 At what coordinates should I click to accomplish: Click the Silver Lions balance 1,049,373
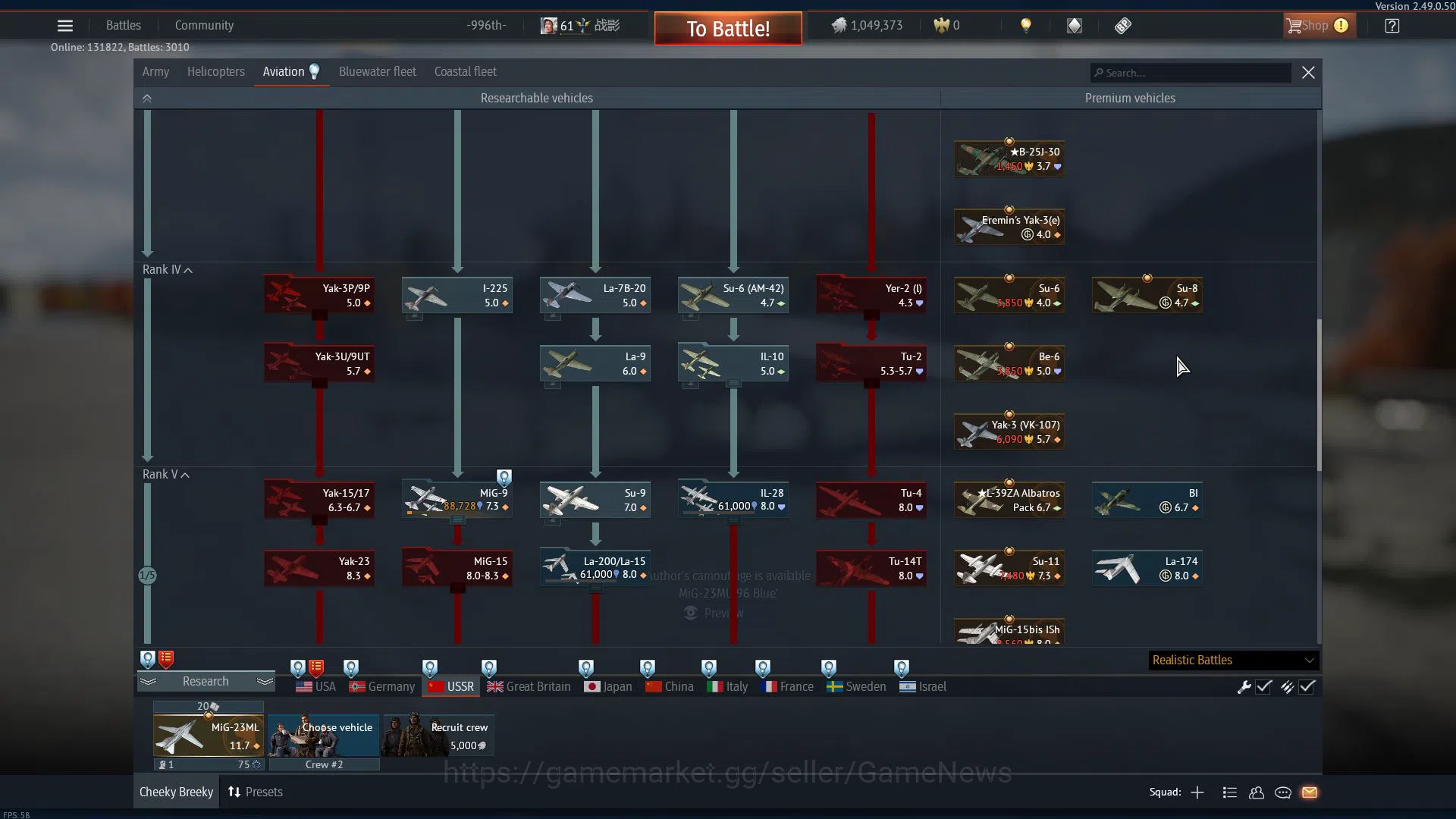[x=867, y=26]
